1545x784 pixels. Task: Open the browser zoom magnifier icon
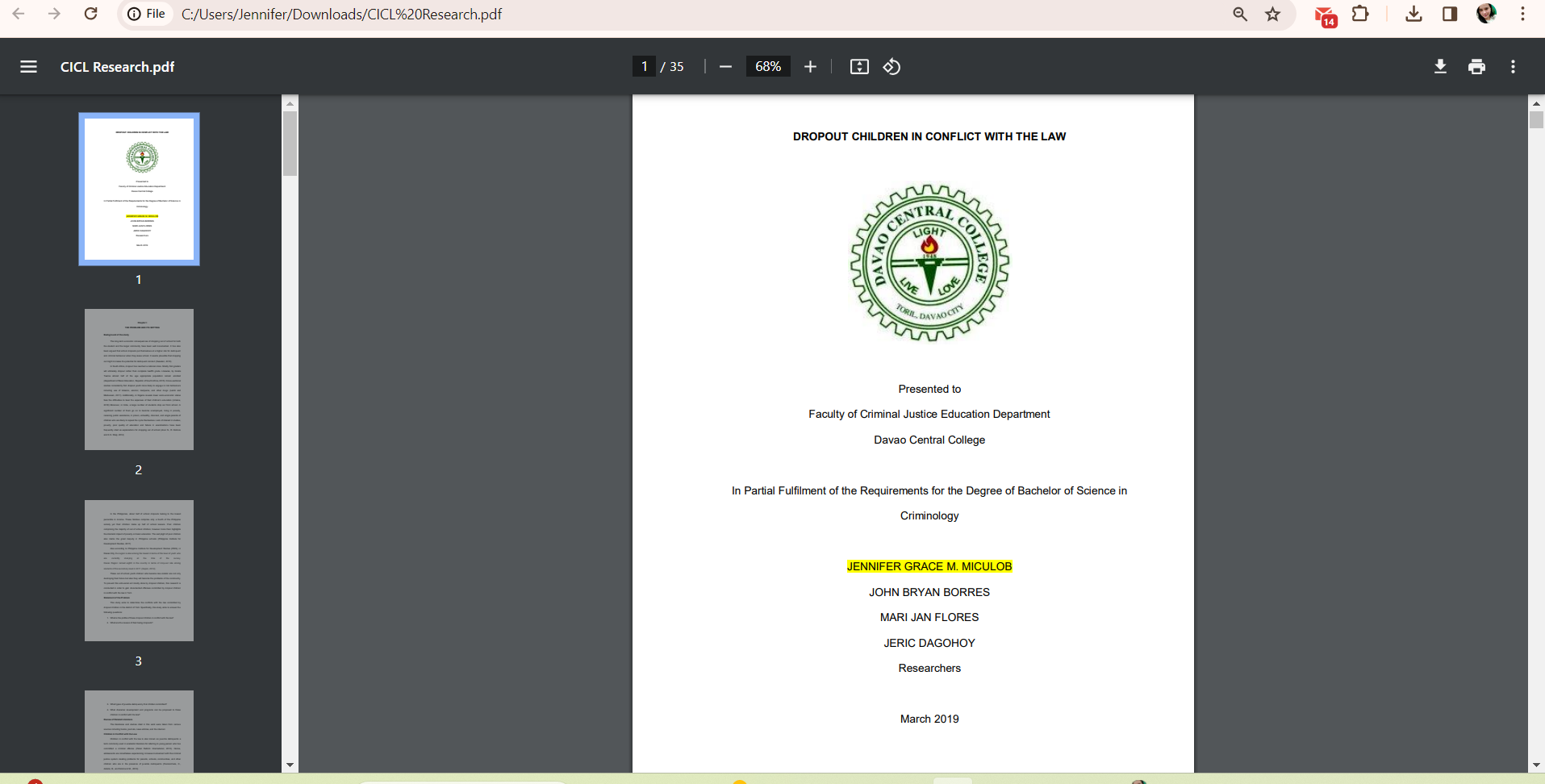[1240, 14]
